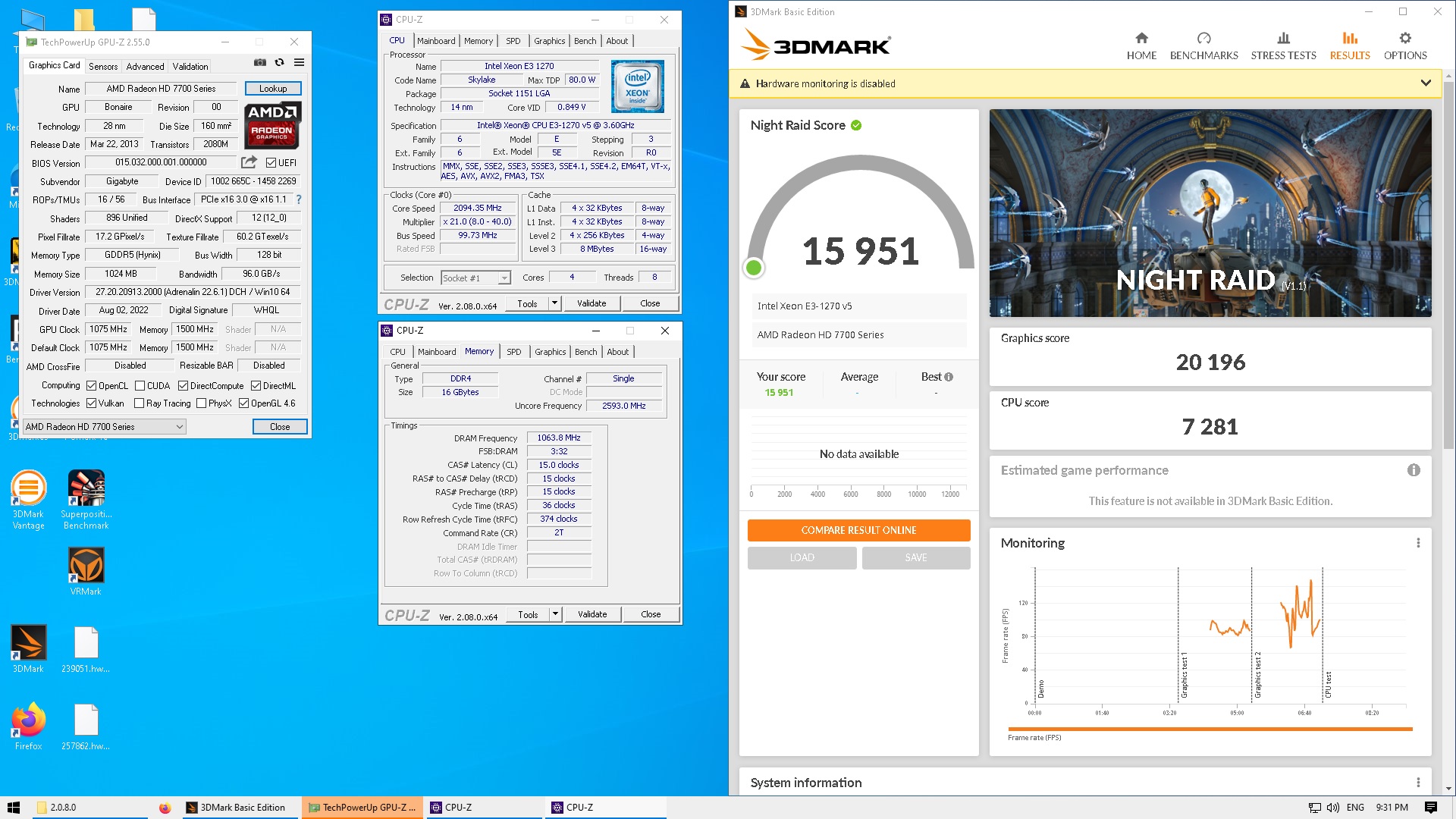
Task: Open the GPU selection dropdown in GPU-Z
Action: pos(105,427)
